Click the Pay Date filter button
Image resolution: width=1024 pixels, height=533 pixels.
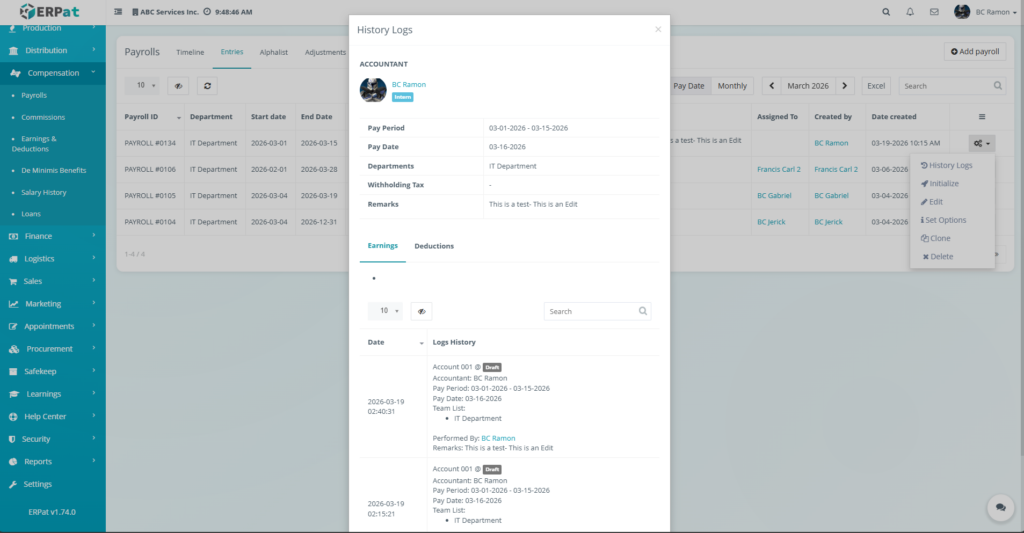689,86
